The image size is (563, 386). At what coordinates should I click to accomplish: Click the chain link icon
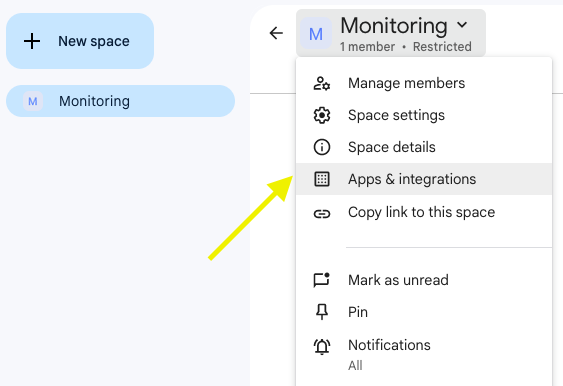tap(322, 214)
